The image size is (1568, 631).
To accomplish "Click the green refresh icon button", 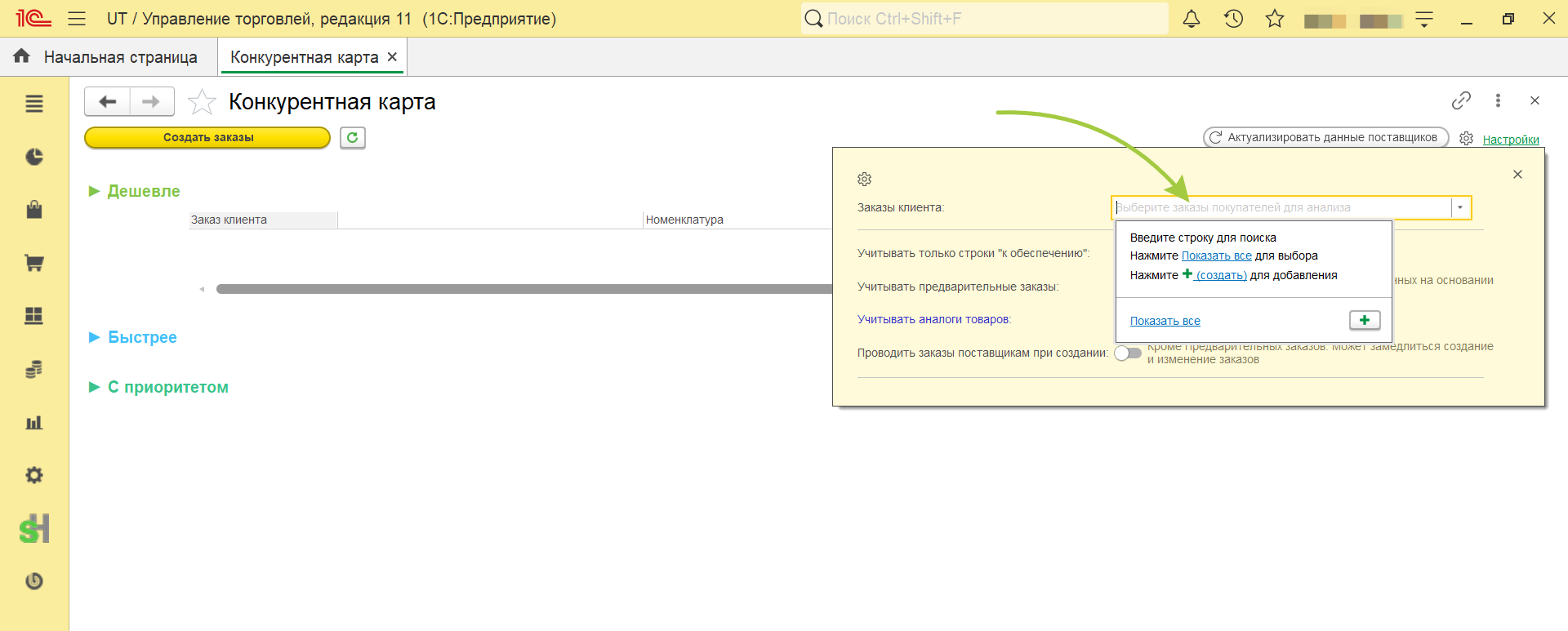I will coord(352,138).
